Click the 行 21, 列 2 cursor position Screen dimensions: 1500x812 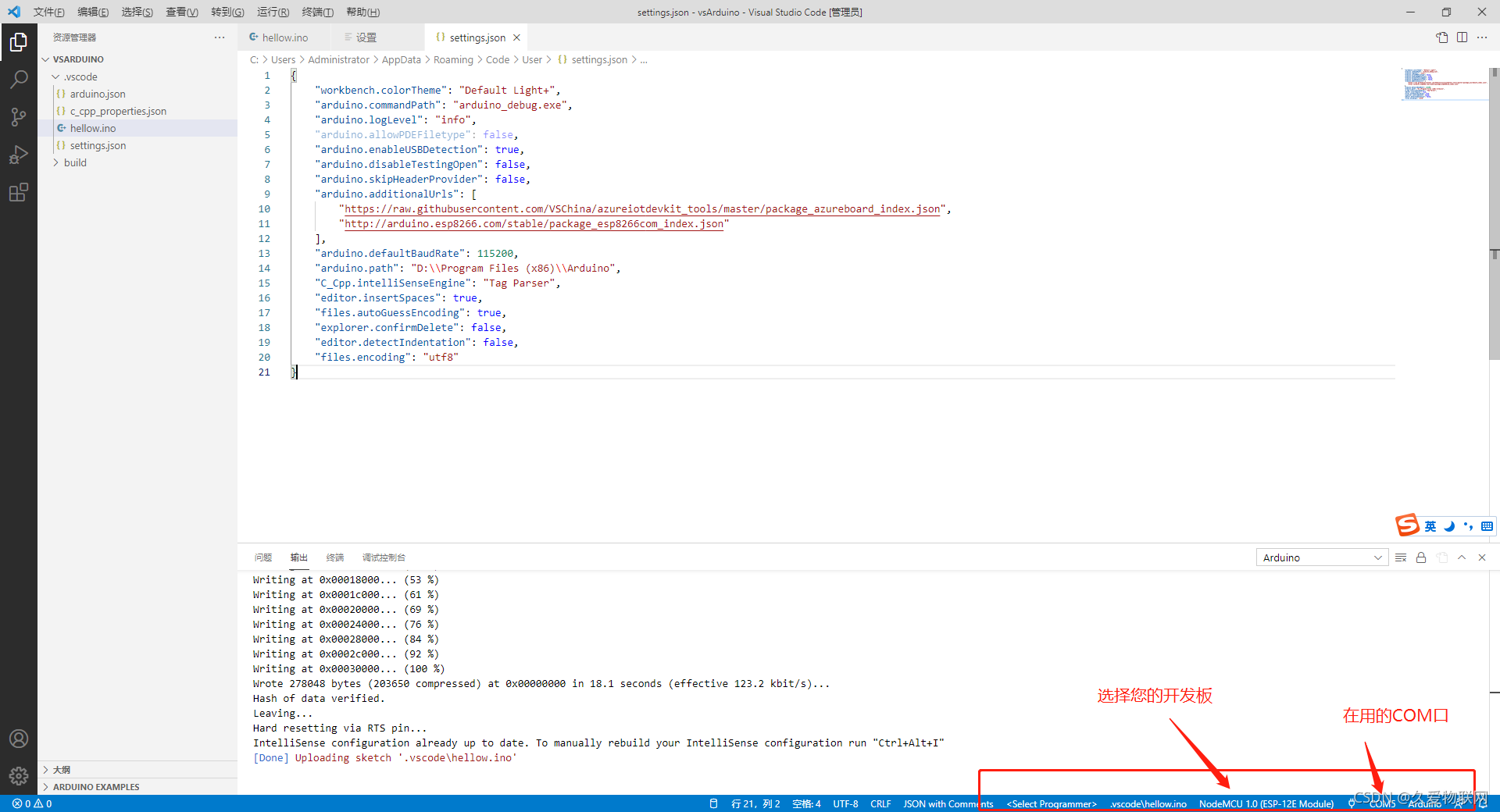coord(755,803)
